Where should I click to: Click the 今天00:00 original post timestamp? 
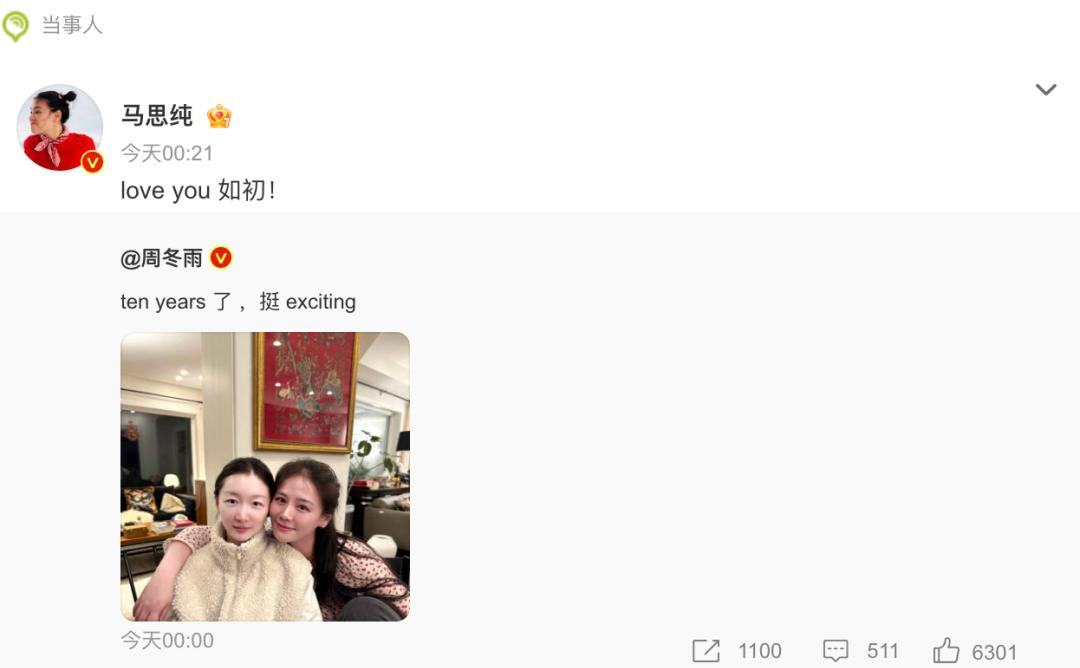click(x=167, y=640)
